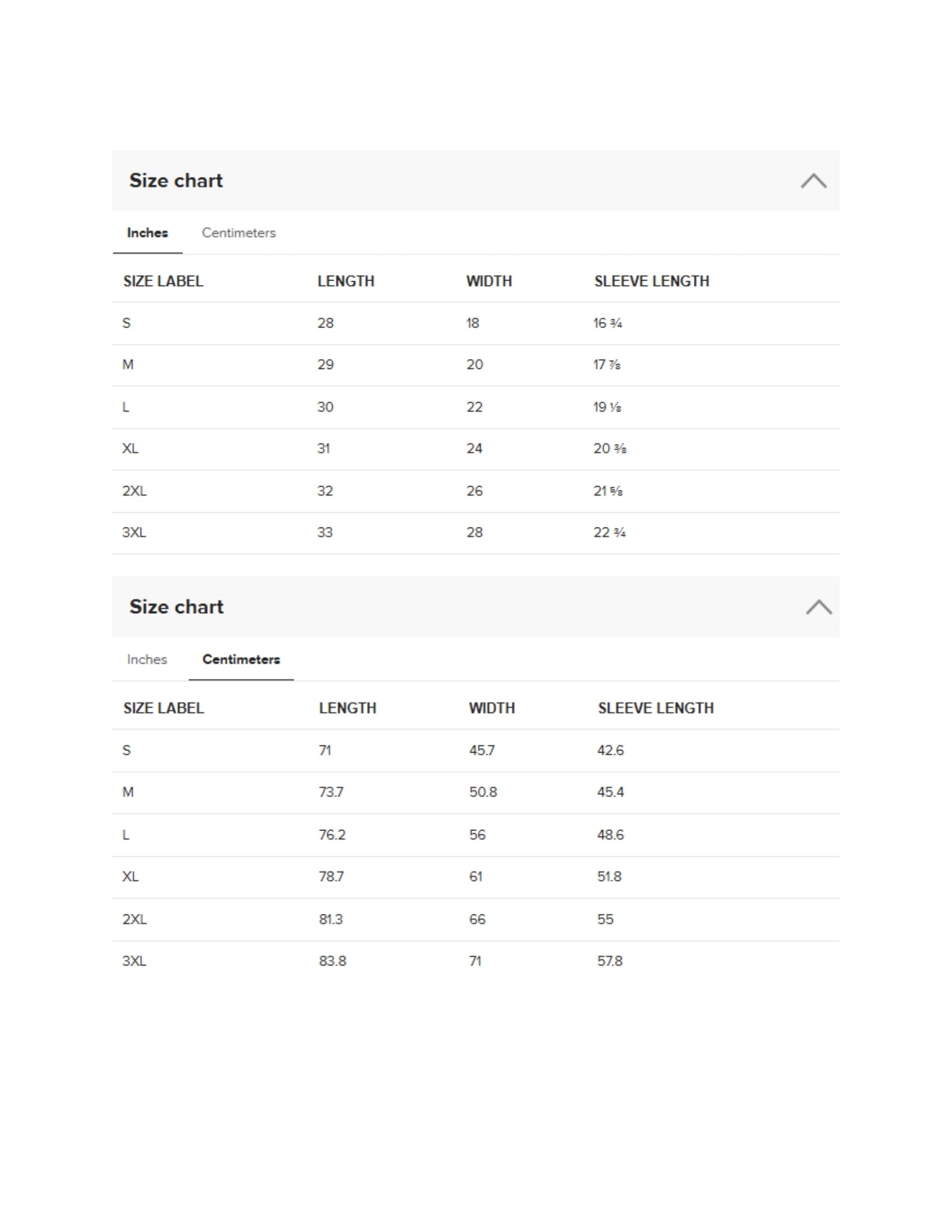Viewport: 952px width, 1232px height.
Task: Click the 17 ⅞ sleeve length for size M
Action: 607,365
